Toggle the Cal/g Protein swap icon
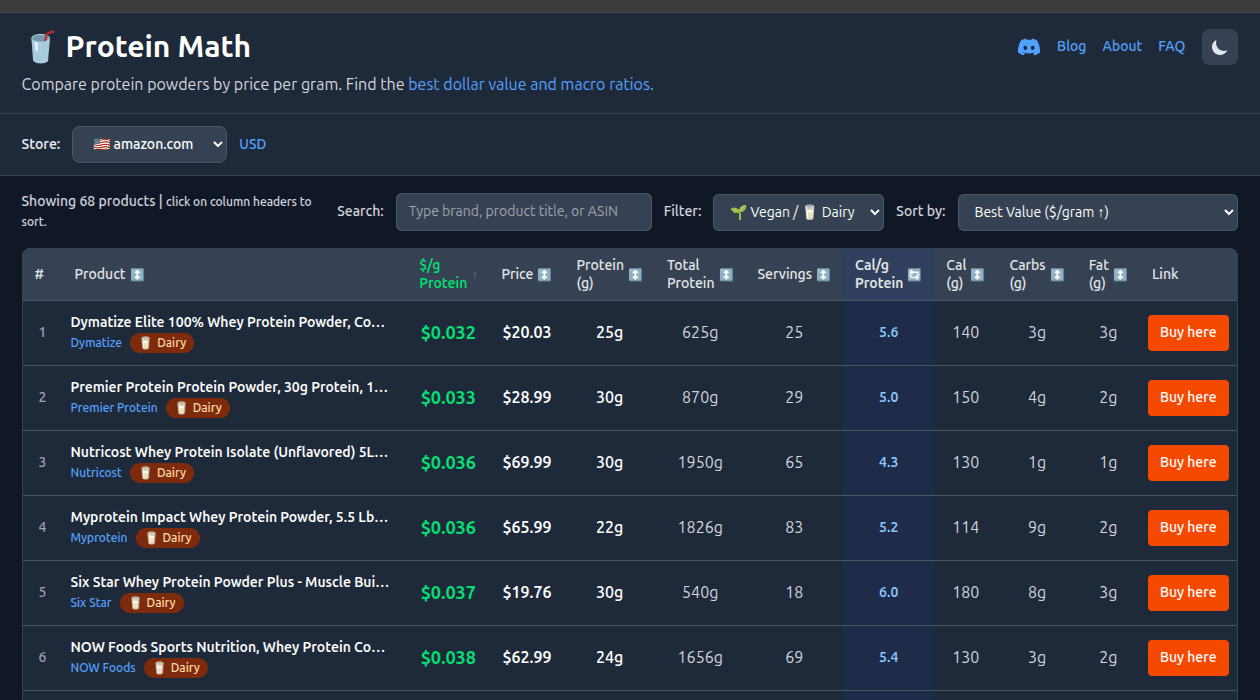This screenshot has width=1260, height=700. point(914,274)
